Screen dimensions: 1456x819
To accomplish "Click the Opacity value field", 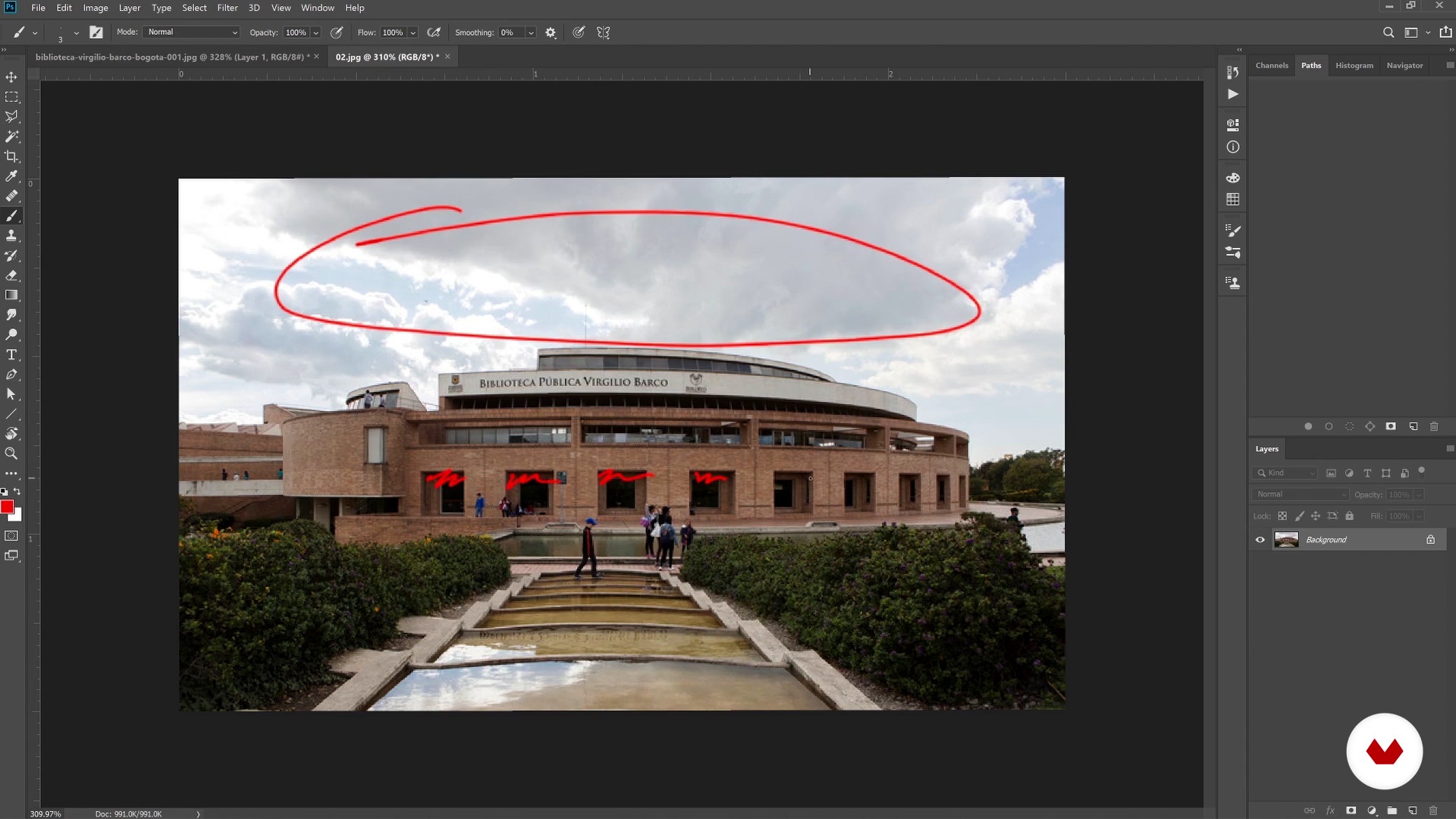I will pos(296,33).
